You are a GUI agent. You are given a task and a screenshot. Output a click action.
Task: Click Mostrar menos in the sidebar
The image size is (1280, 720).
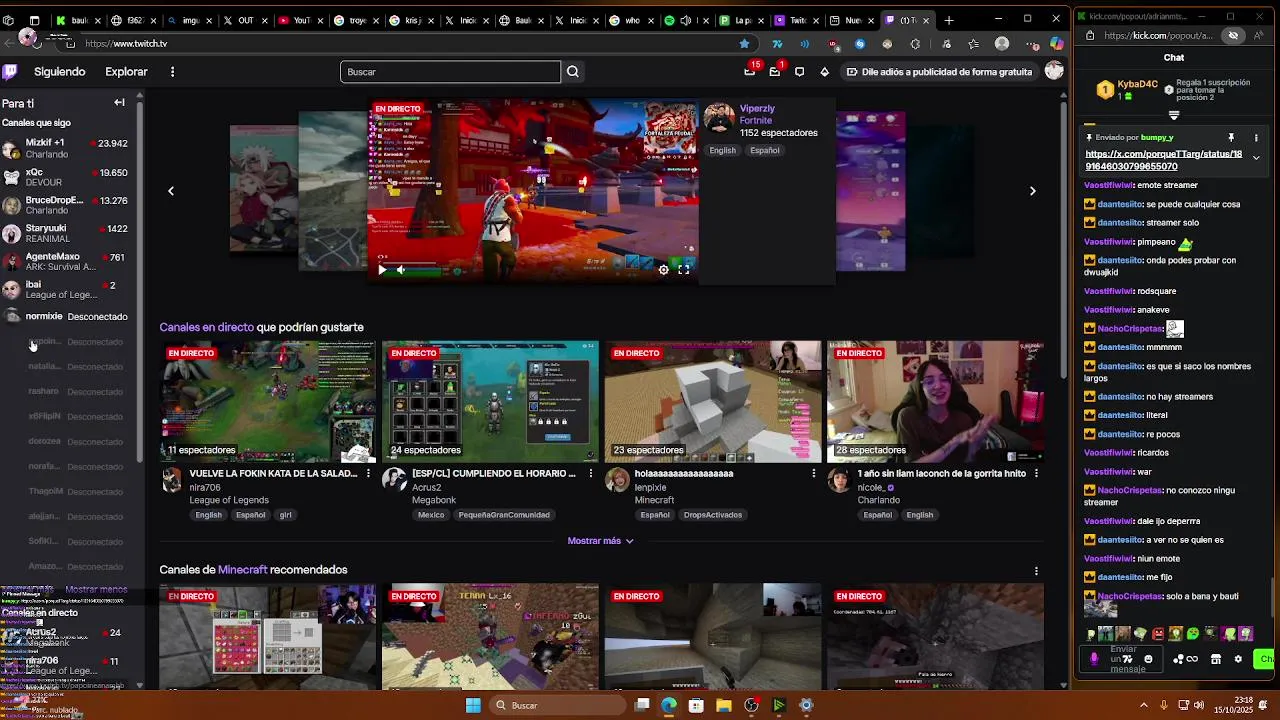pyautogui.click(x=96, y=590)
